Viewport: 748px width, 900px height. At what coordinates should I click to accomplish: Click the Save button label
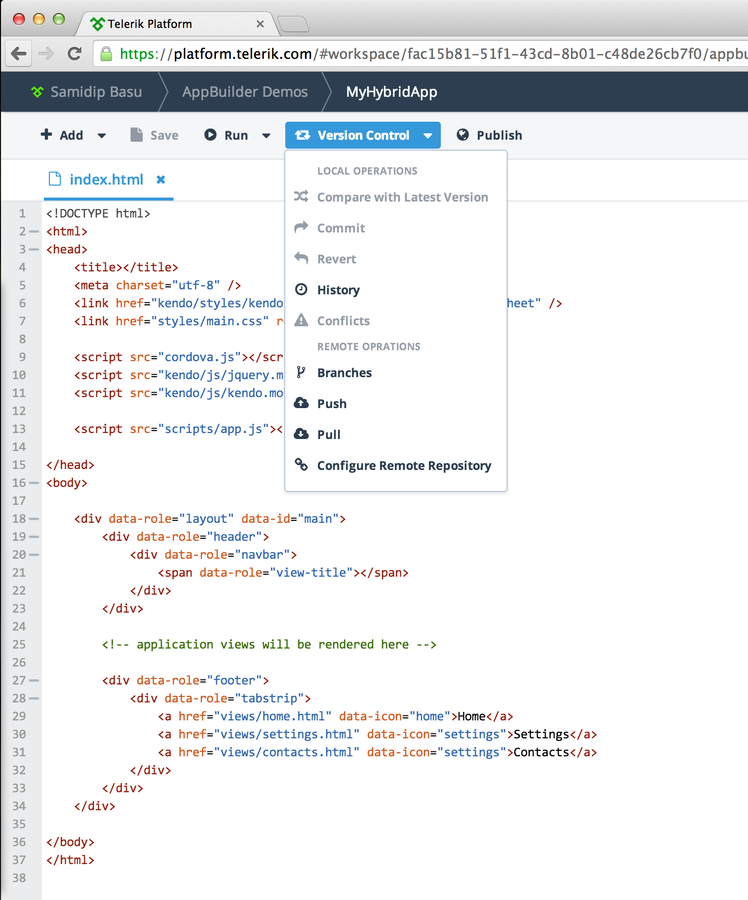pos(164,135)
